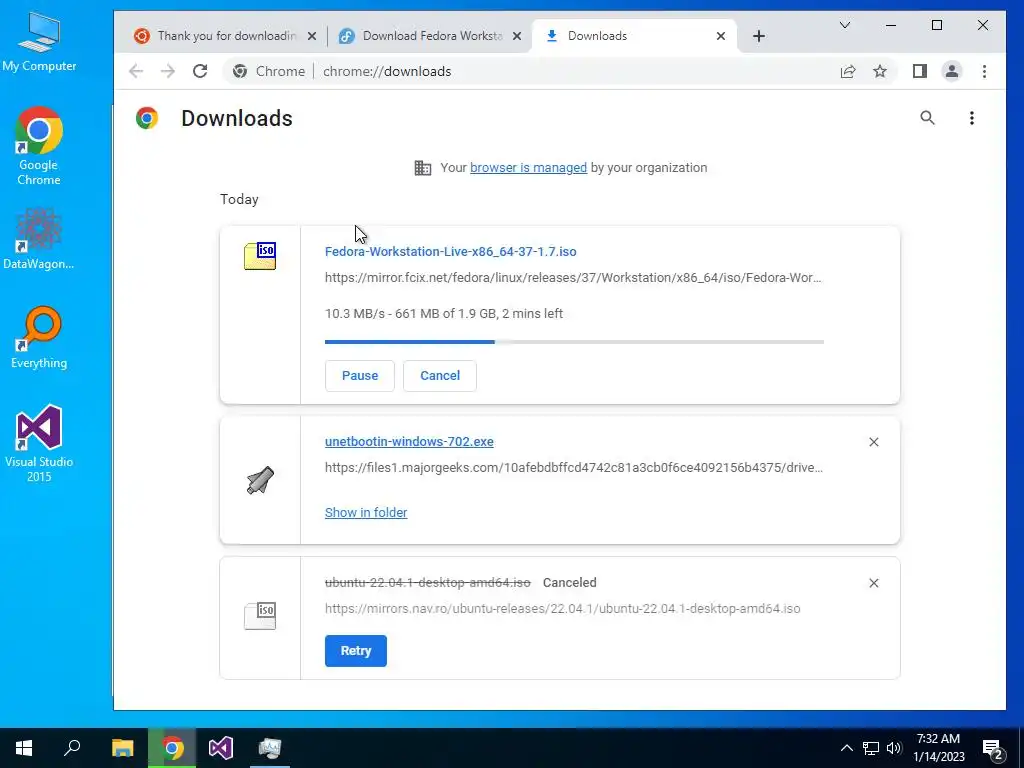
Task: Pause the Fedora ISO download
Action: (360, 376)
